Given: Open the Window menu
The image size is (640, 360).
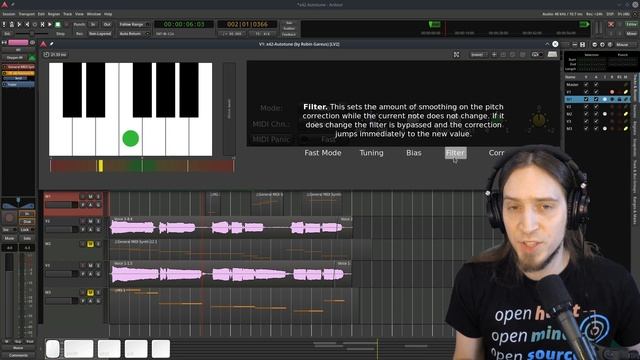Looking at the screenshot, I should pyautogui.click(x=93, y=14).
